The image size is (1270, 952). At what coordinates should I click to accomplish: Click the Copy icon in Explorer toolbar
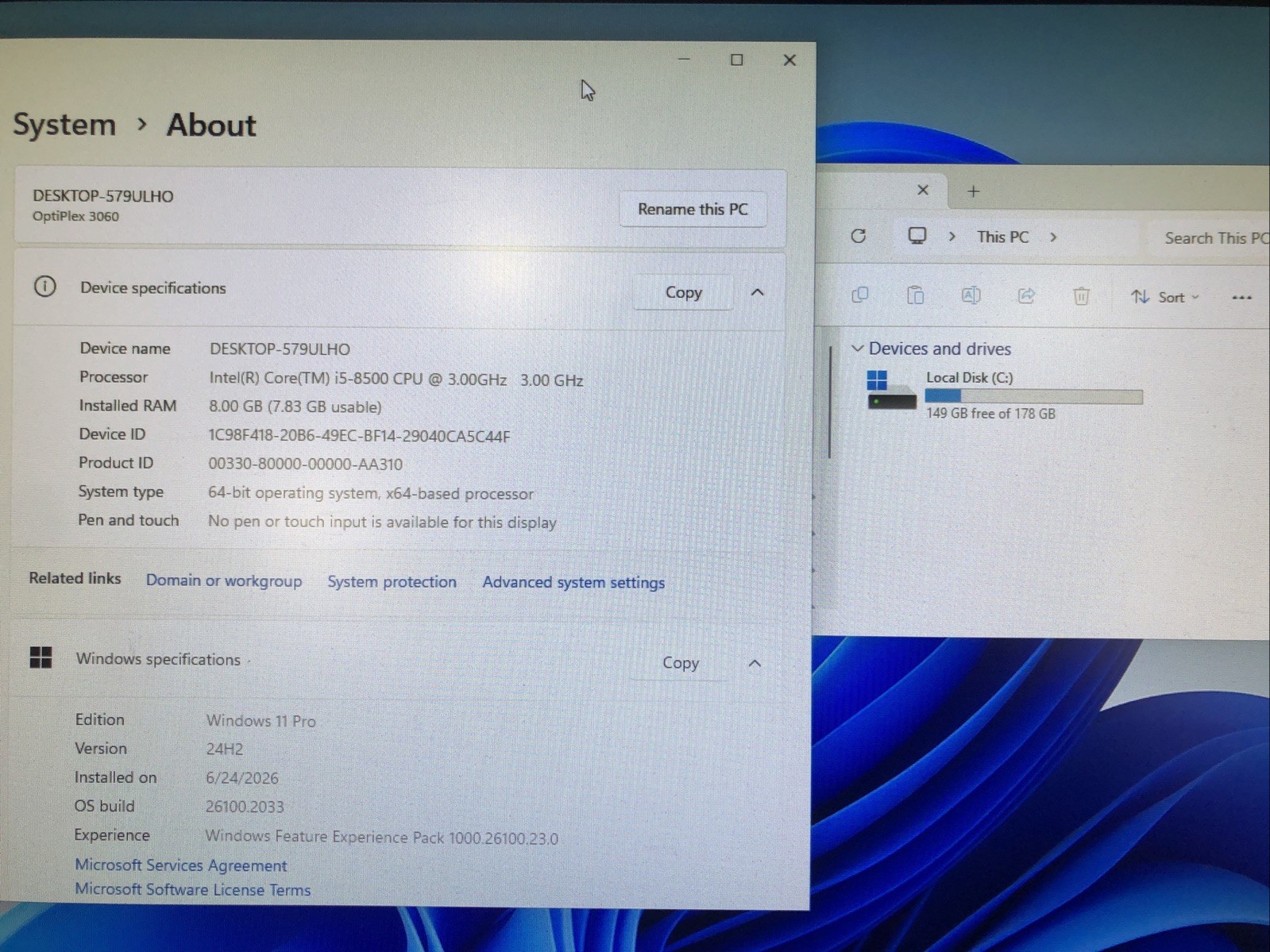(860, 295)
